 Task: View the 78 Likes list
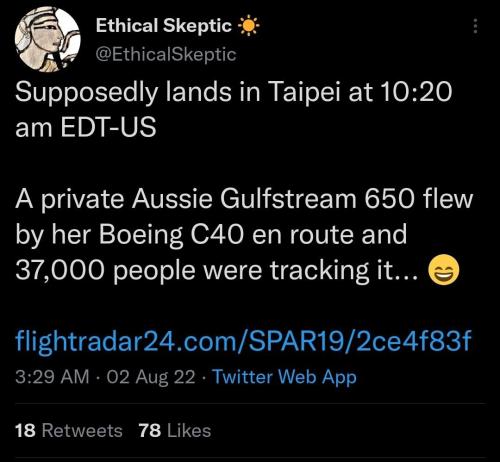pos(175,430)
